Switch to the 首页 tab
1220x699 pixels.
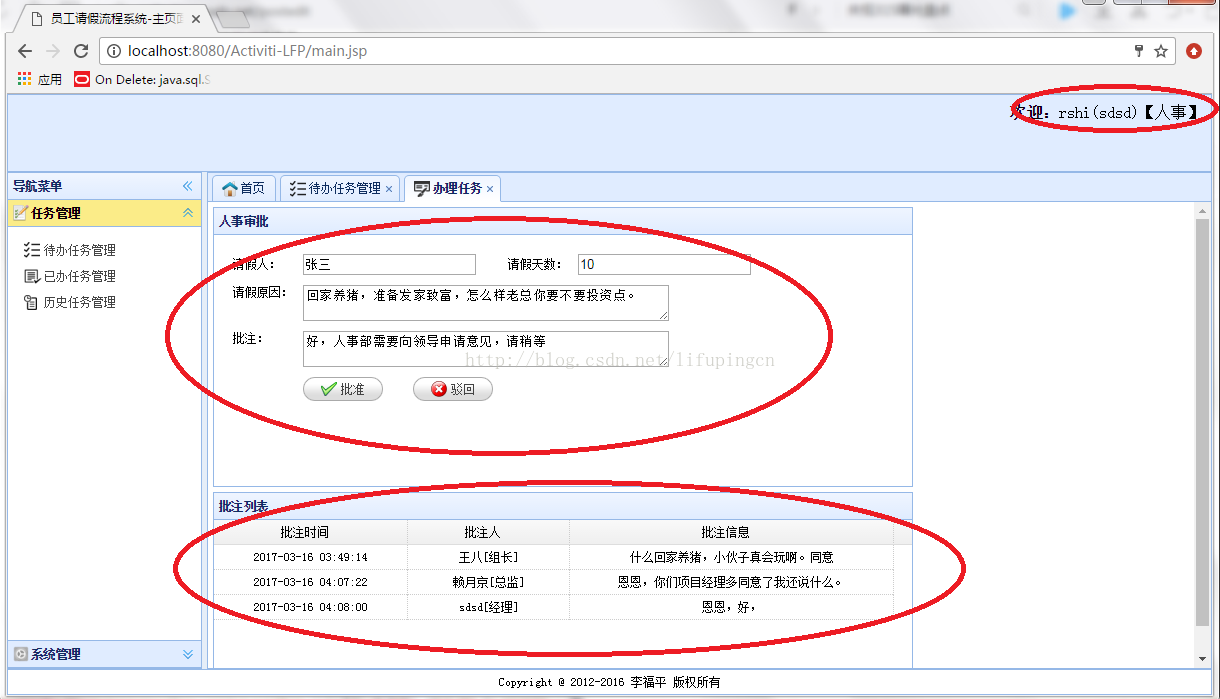click(244, 188)
